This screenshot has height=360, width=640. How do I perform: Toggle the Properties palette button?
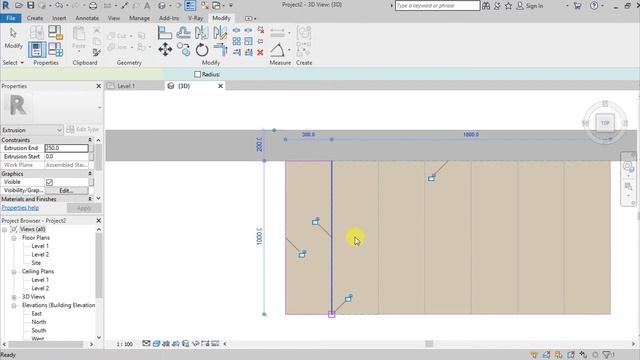point(37,50)
